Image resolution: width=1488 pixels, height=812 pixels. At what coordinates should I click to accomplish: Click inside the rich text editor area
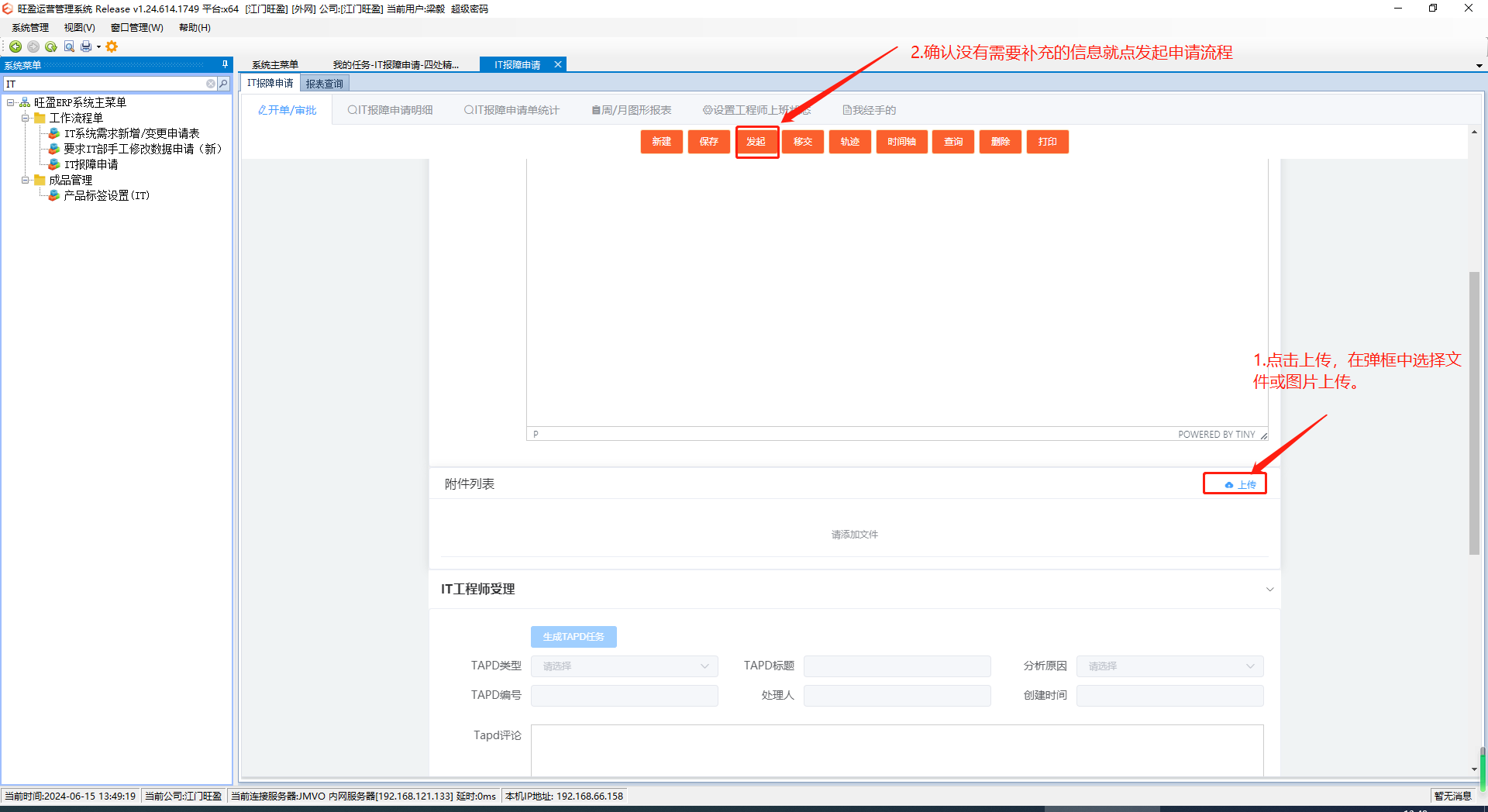coord(897,293)
